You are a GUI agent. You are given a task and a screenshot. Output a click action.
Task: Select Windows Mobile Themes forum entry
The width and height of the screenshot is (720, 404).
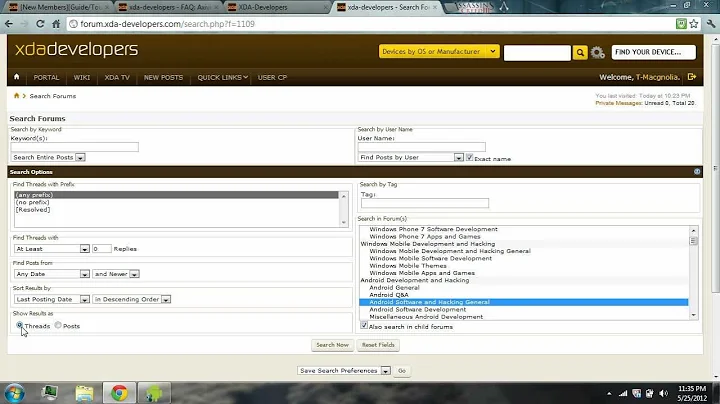pyautogui.click(x=408, y=265)
